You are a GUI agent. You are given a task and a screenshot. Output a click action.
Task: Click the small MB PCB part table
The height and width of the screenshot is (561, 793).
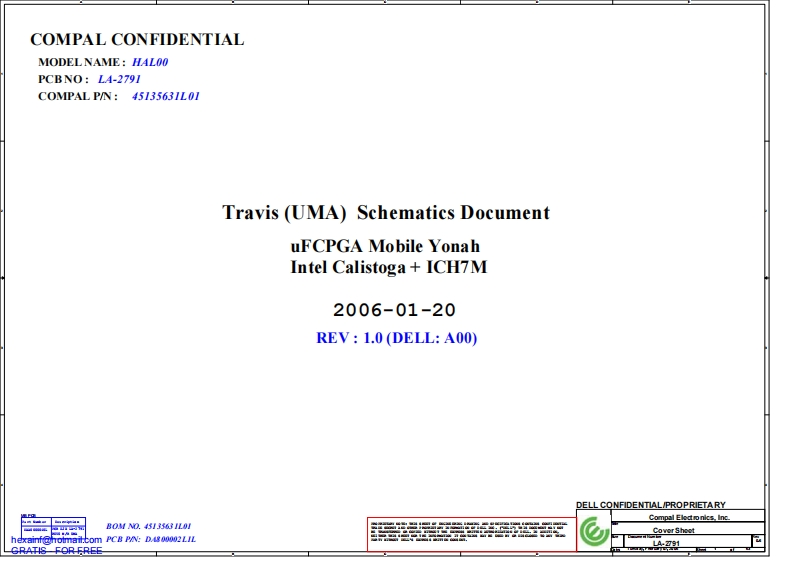pos(53,527)
